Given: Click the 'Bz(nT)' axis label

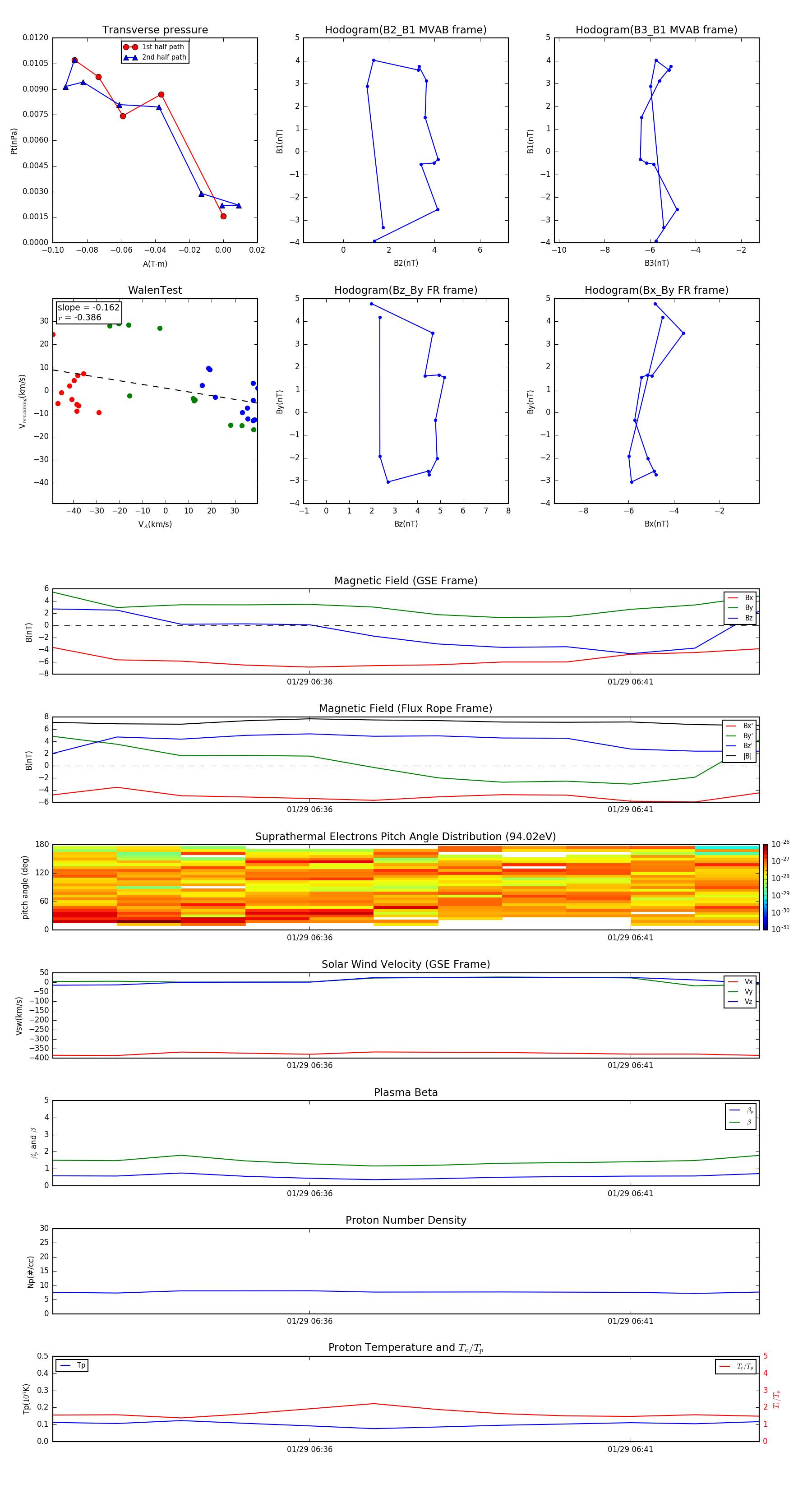Looking at the screenshot, I should pyautogui.click(x=406, y=524).
